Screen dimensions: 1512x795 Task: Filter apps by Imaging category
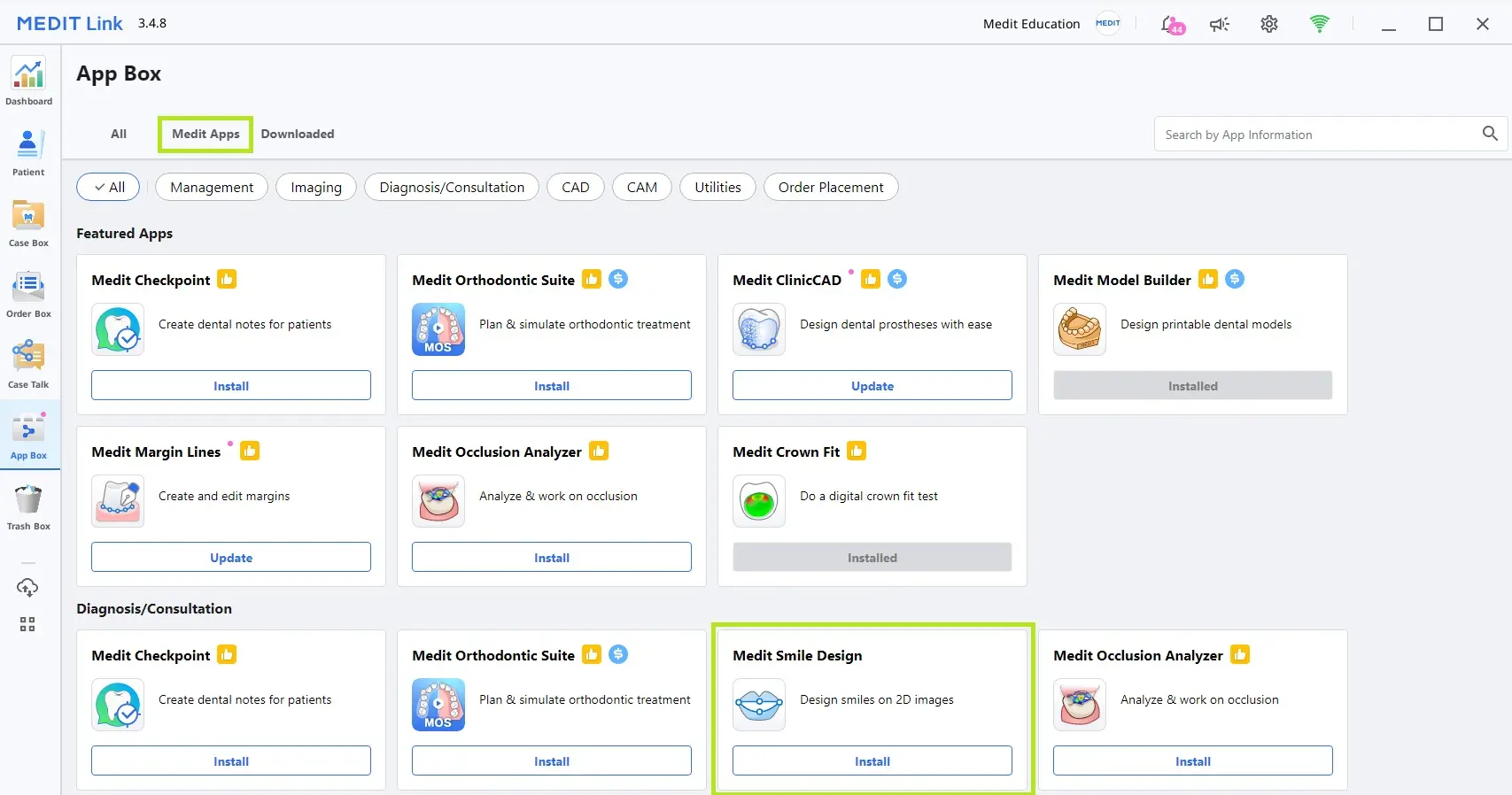[316, 187]
